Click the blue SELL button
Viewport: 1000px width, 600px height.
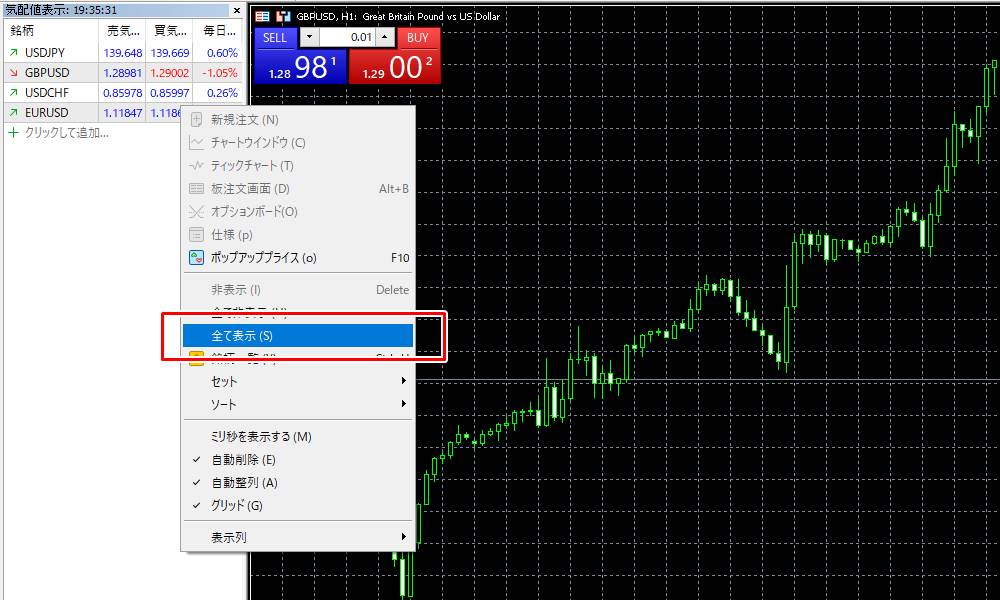[x=274, y=37]
